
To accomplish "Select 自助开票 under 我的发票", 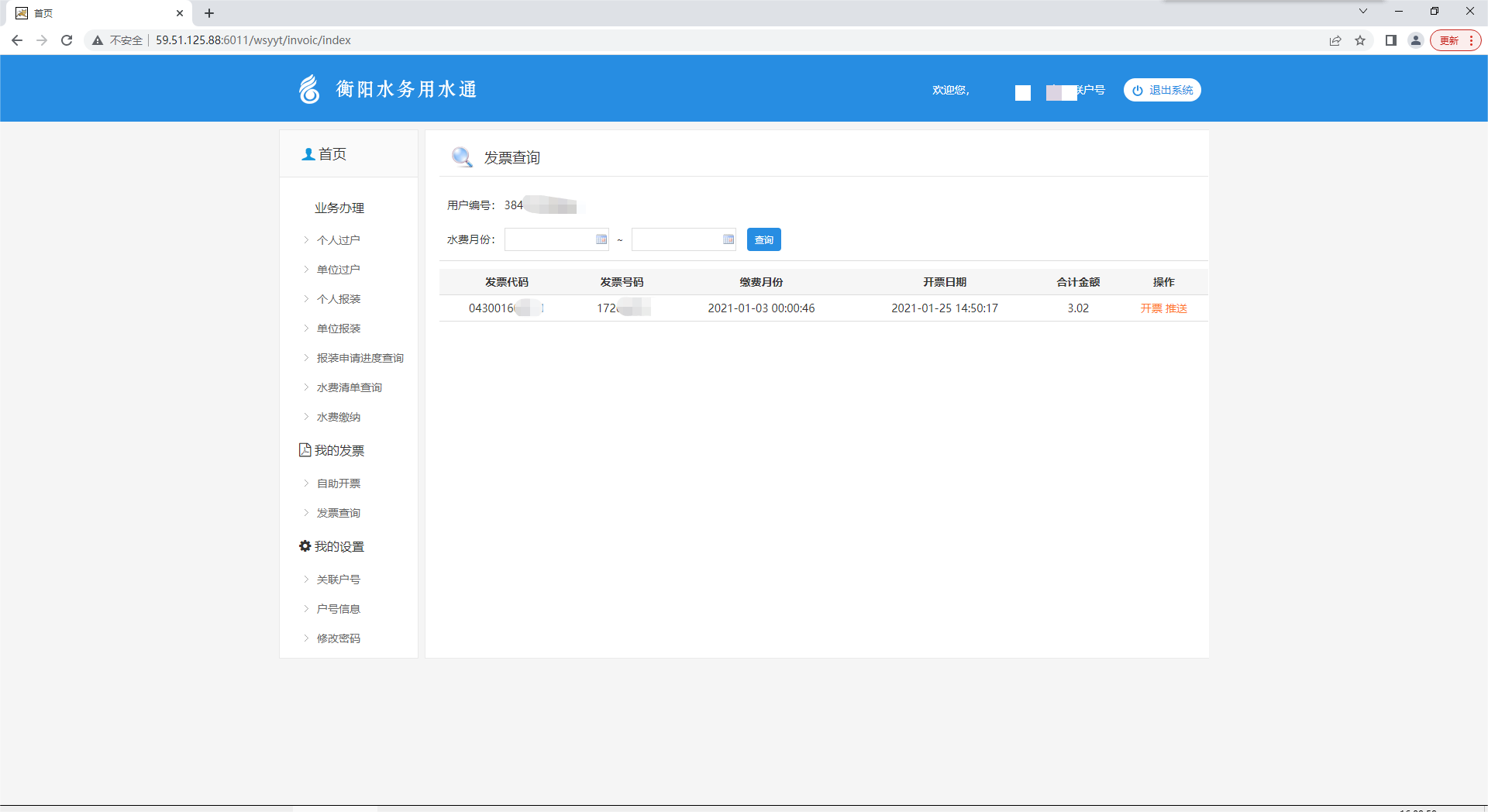I will pyautogui.click(x=338, y=483).
